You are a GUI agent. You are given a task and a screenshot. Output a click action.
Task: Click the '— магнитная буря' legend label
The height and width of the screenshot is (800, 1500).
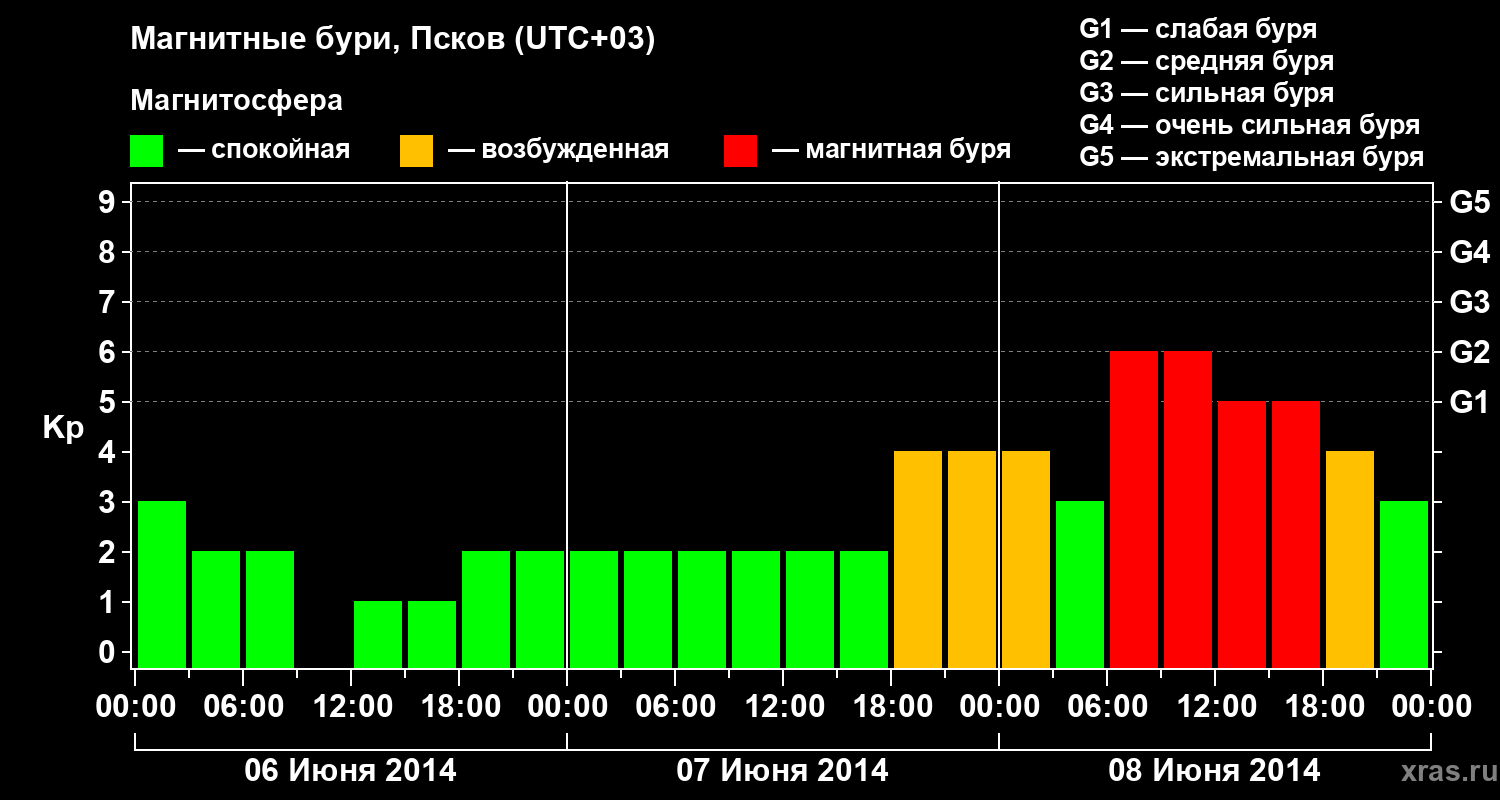pos(892,150)
